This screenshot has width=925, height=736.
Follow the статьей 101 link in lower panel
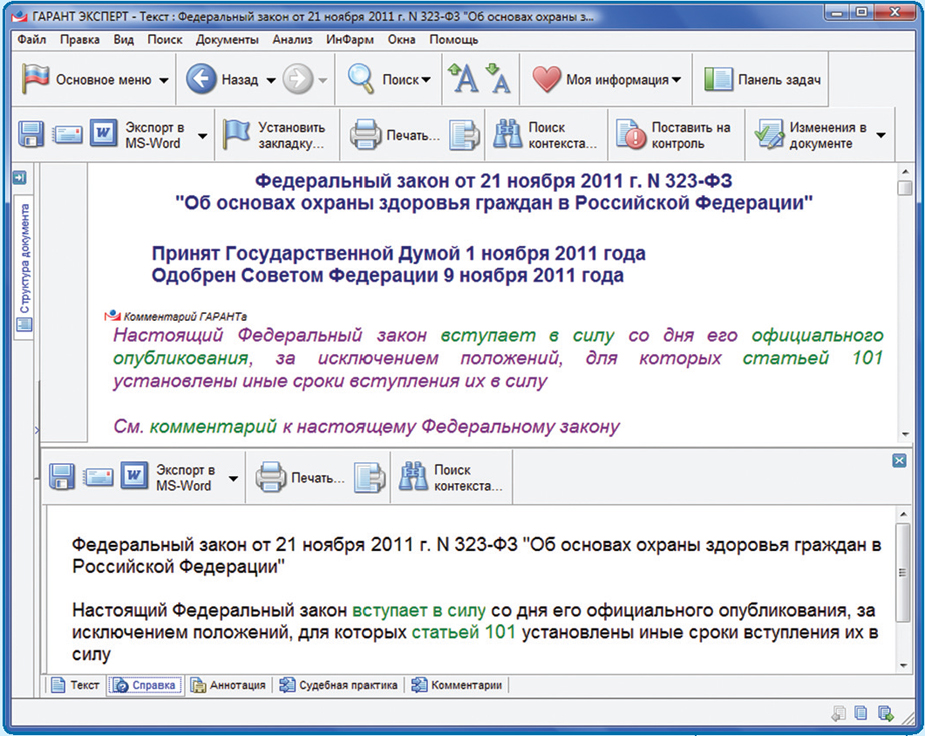tap(447, 632)
